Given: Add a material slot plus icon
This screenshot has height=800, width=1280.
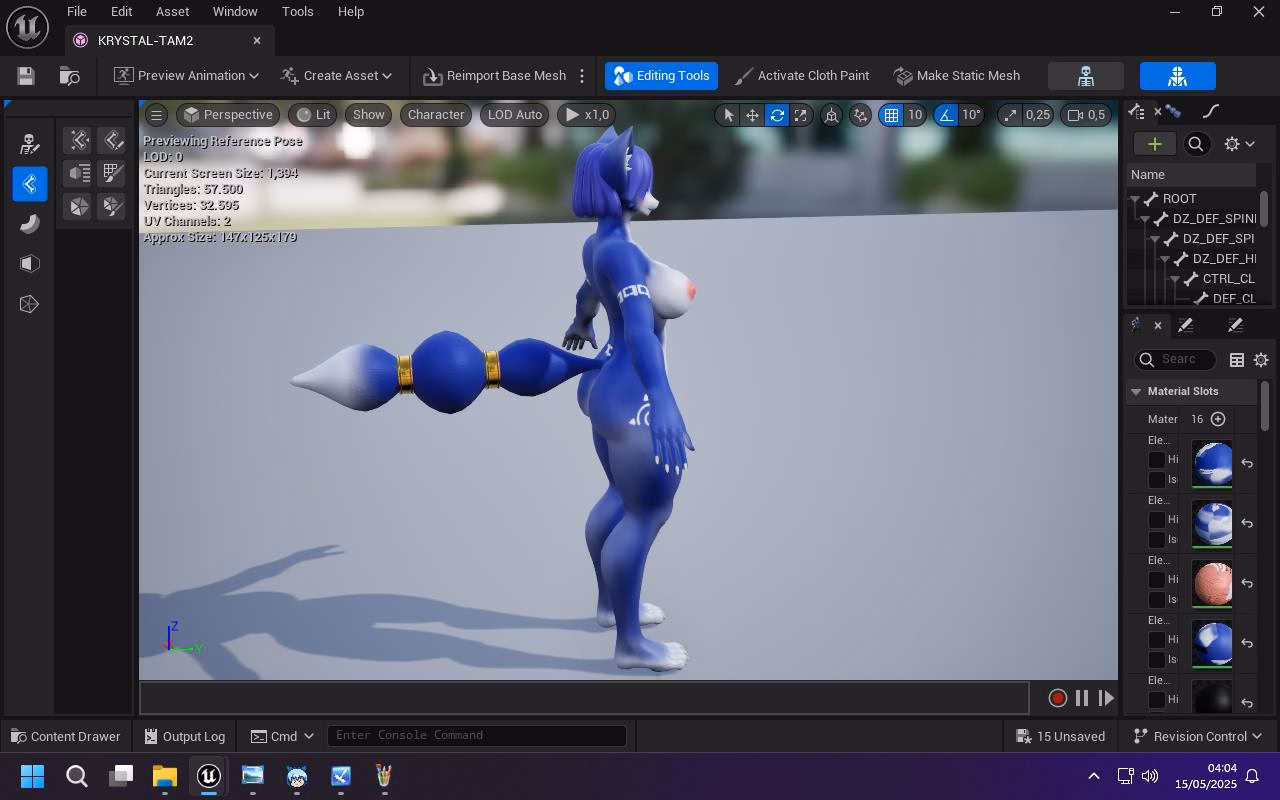Looking at the screenshot, I should 1217,419.
